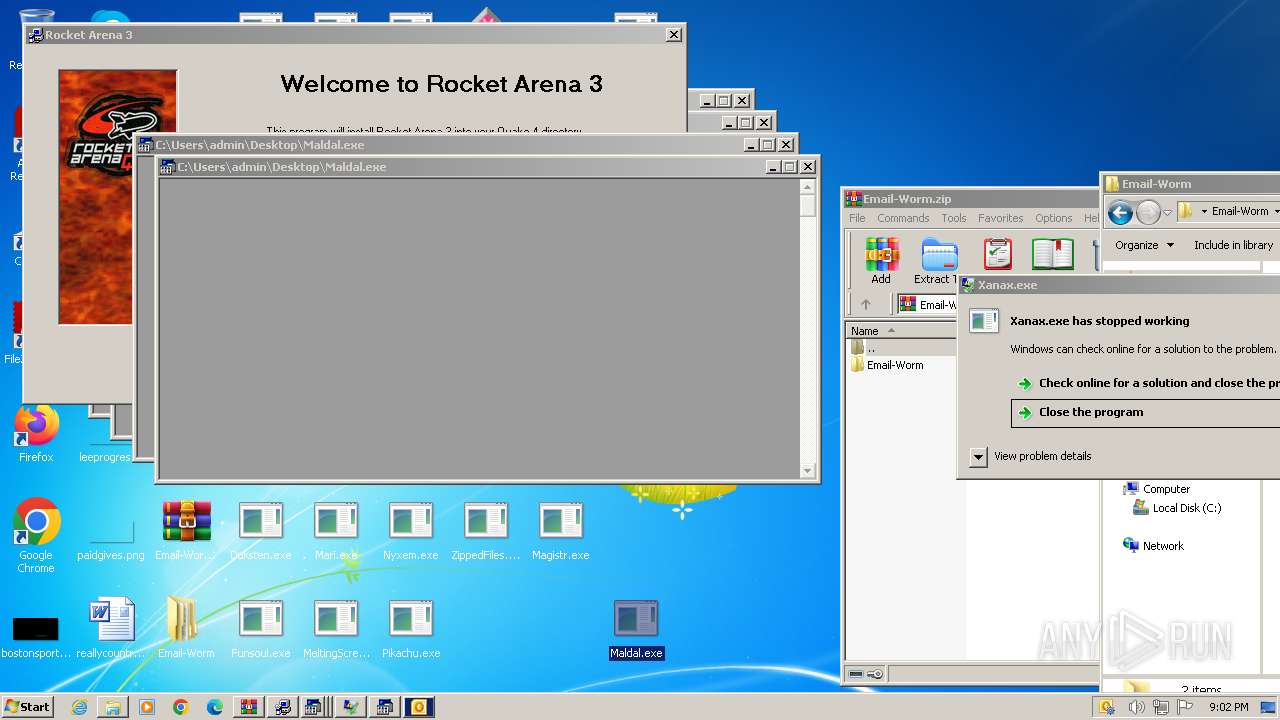This screenshot has width=1280, height=720.
Task: Select Nyxem.exe desktop icon
Action: (x=411, y=532)
